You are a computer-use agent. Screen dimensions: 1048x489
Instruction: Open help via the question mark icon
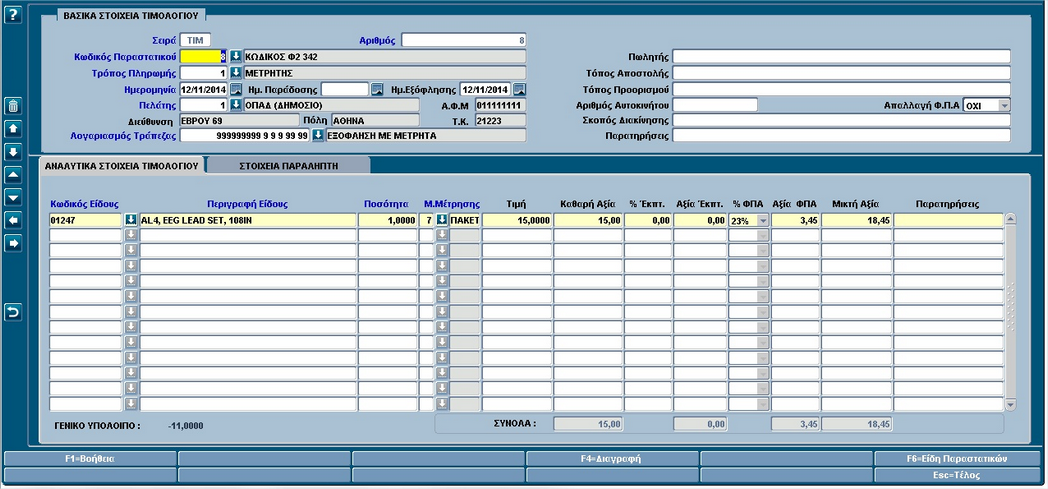[13, 15]
